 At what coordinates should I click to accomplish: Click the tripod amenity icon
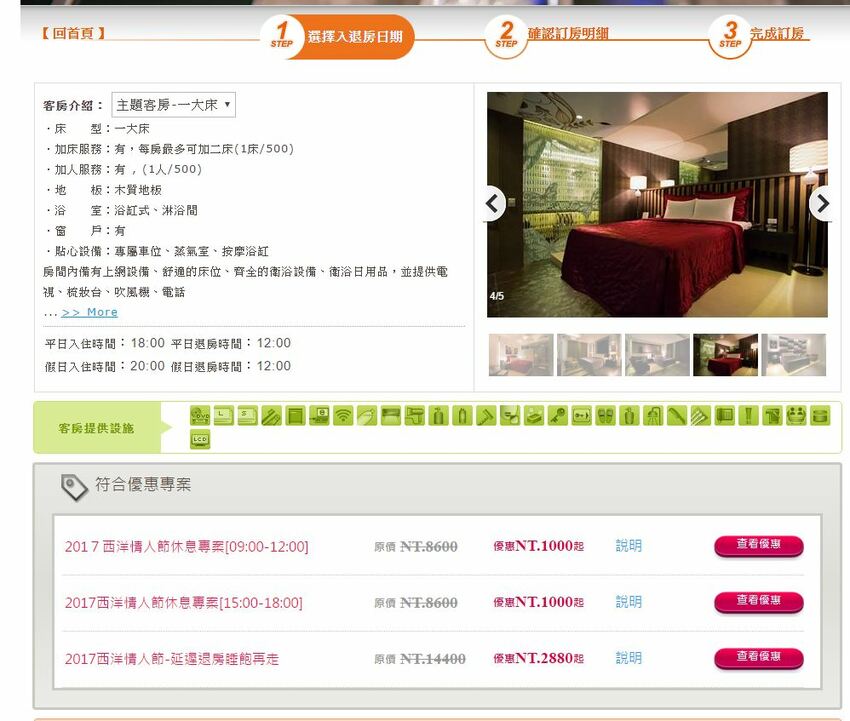click(652, 415)
